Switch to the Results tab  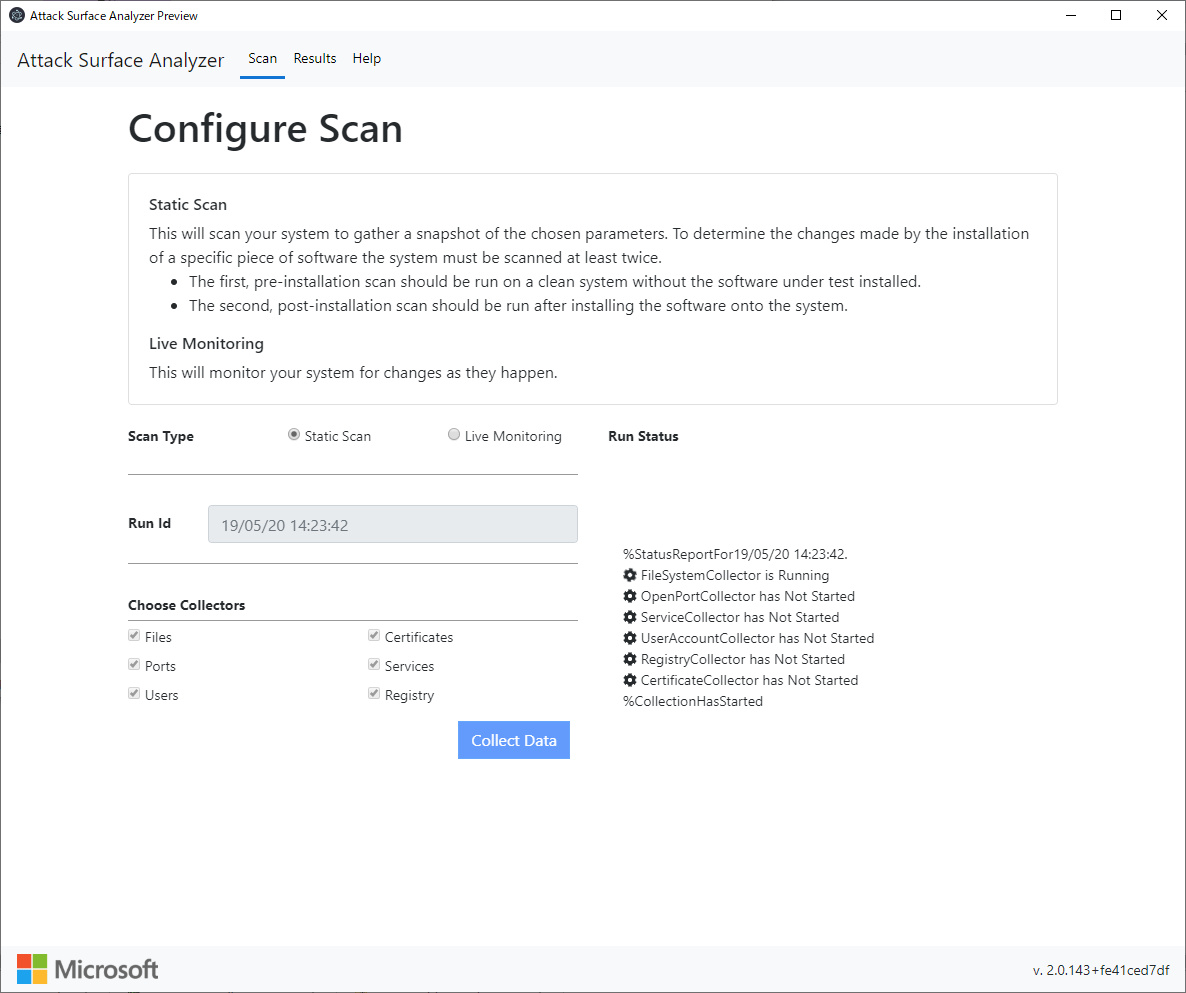[x=314, y=58]
